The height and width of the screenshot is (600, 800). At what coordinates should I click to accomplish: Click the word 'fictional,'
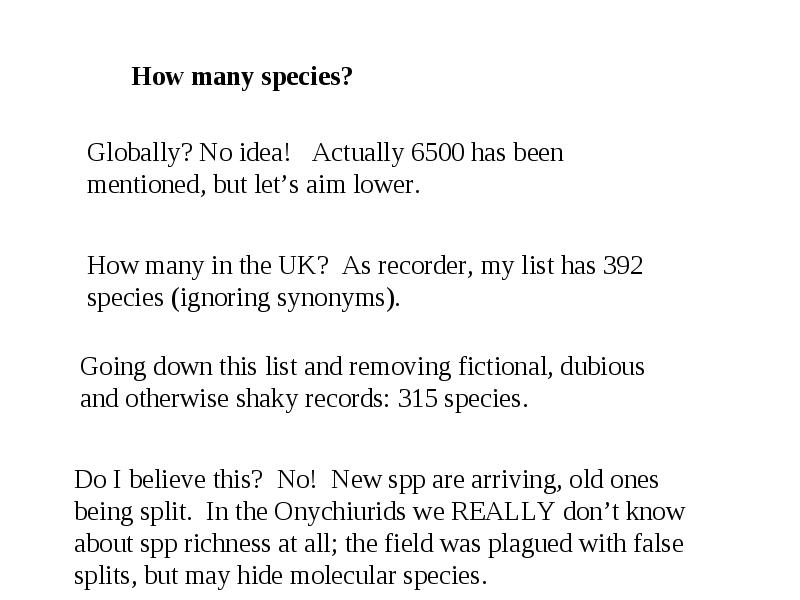click(506, 367)
